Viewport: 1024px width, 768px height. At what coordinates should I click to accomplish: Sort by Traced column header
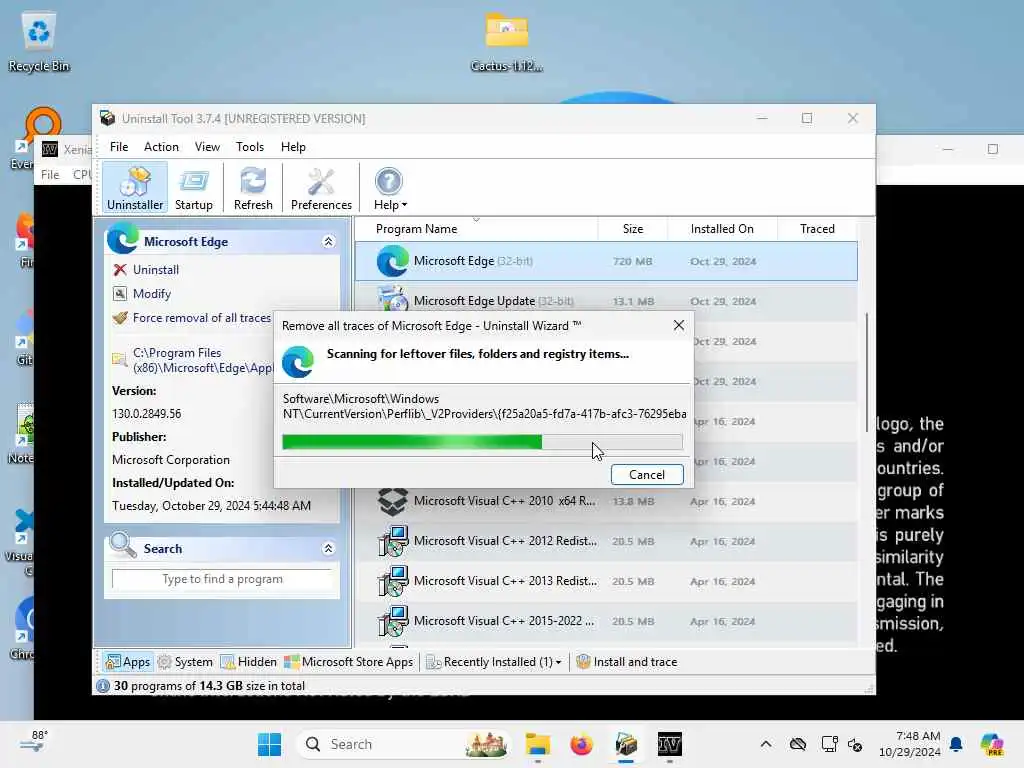click(817, 229)
